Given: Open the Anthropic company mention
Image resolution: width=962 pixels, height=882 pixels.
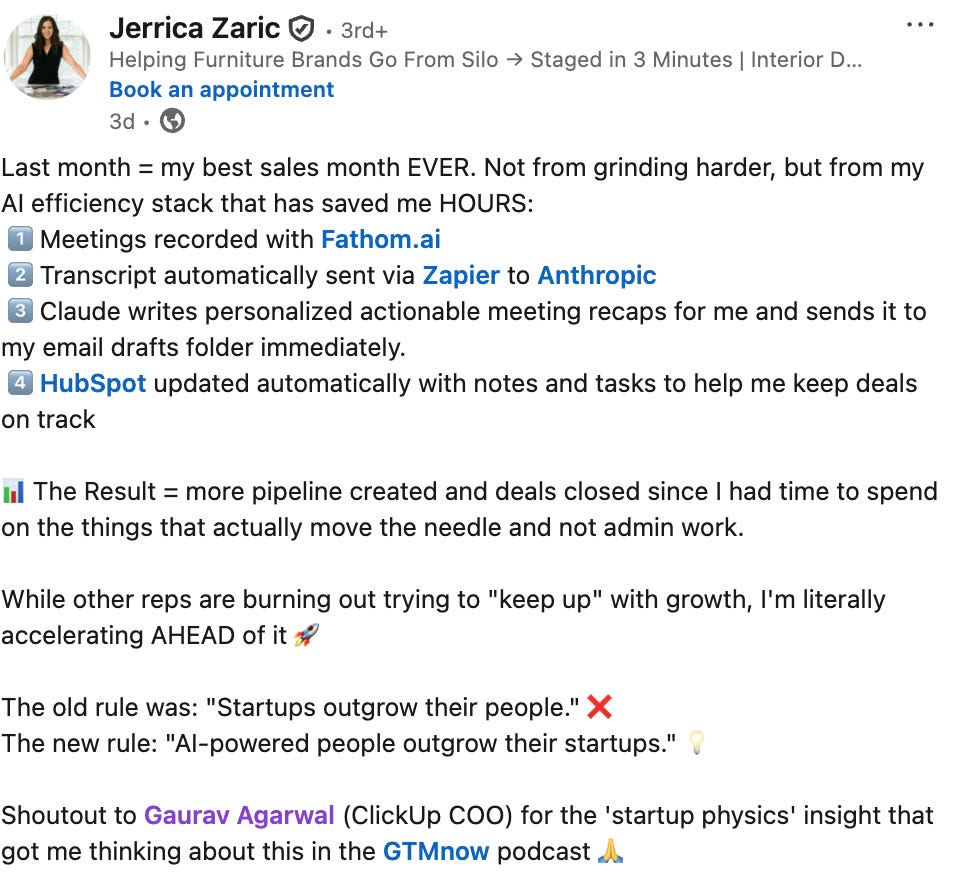Looking at the screenshot, I should [x=596, y=275].
